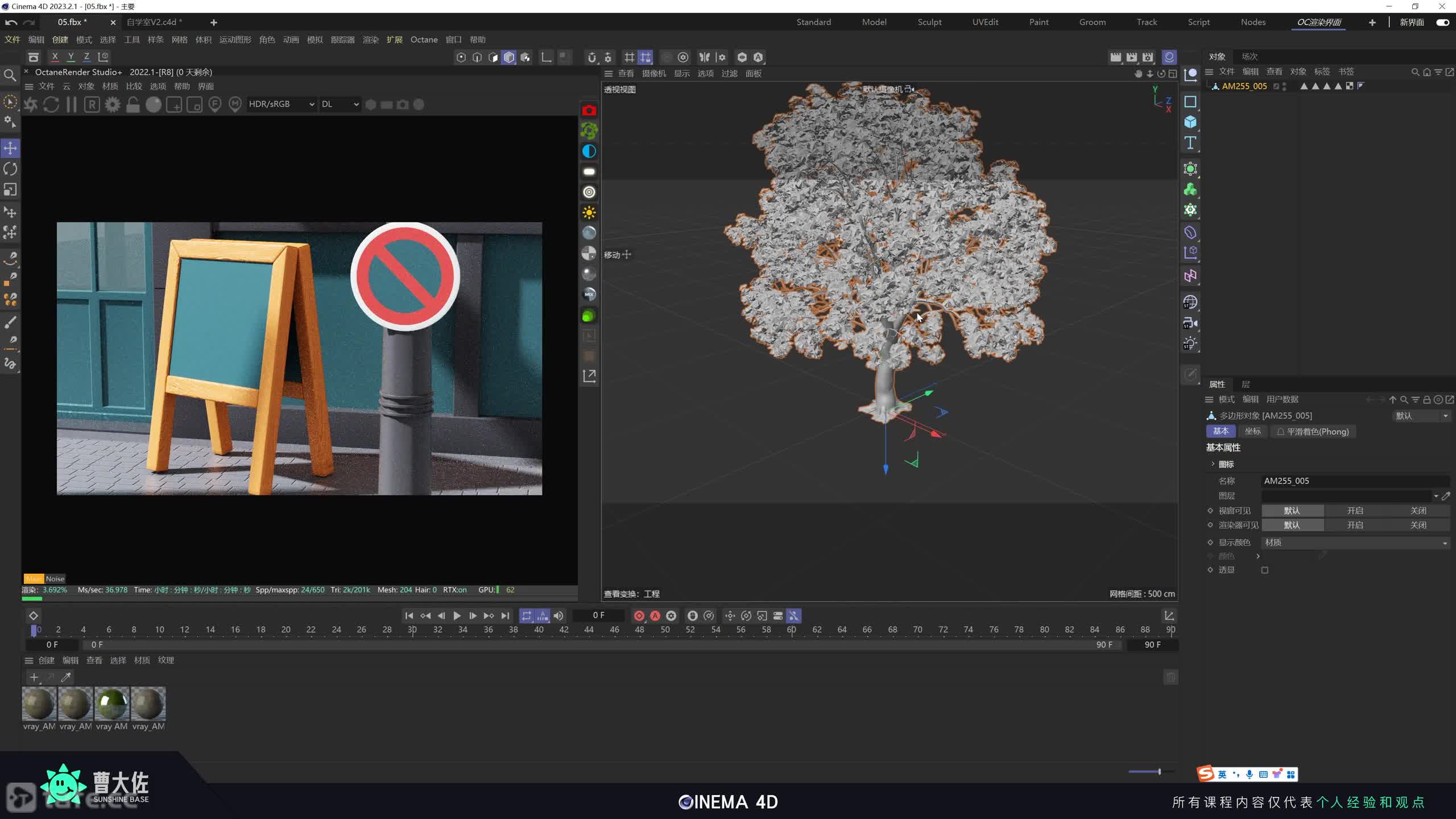Click the Octane daylight sun icon

pyautogui.click(x=589, y=213)
